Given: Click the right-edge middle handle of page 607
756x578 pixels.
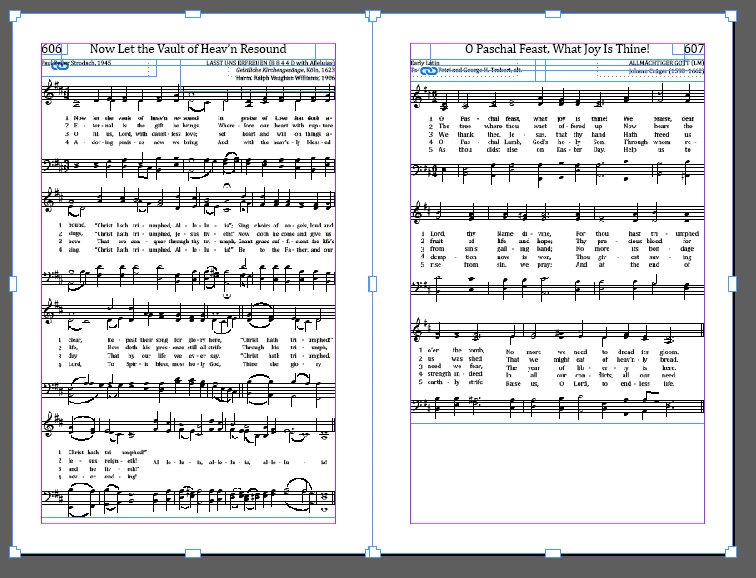Looking at the screenshot, I should [x=732, y=284].
